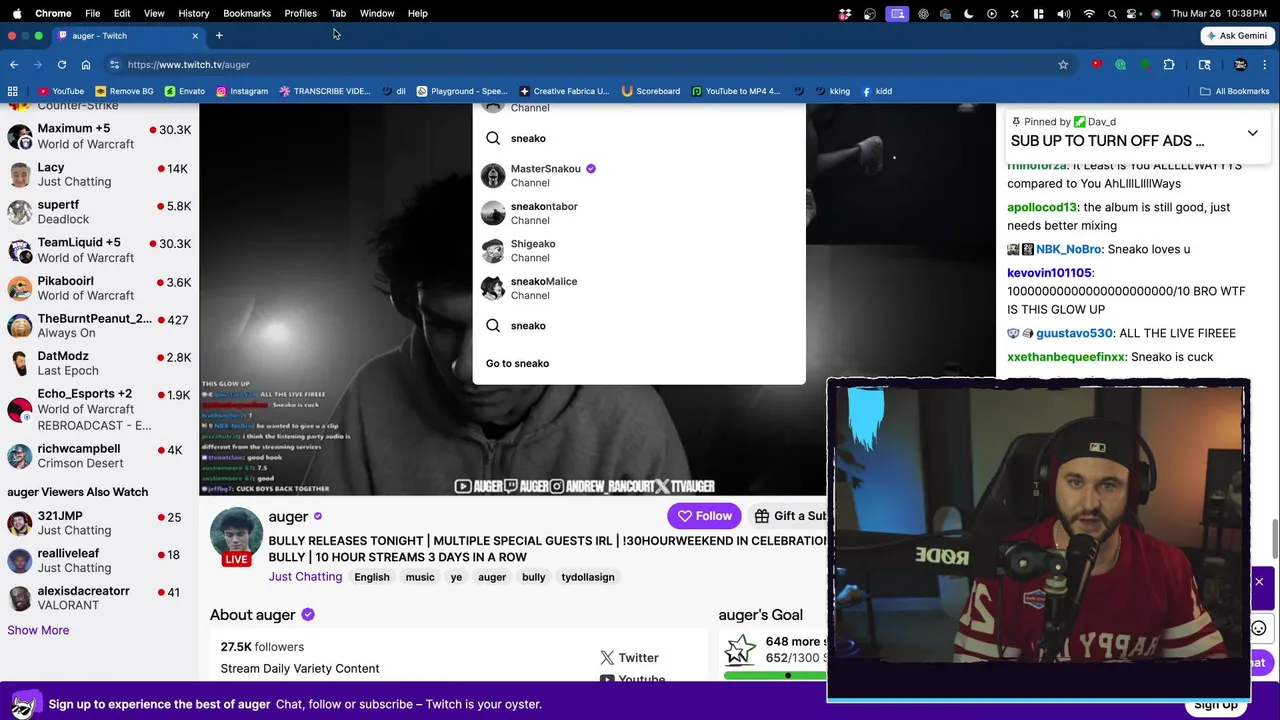Viewport: 1280px width, 720px height.
Task: Open 321JMP channel in sidebar
Action: click(x=99, y=523)
